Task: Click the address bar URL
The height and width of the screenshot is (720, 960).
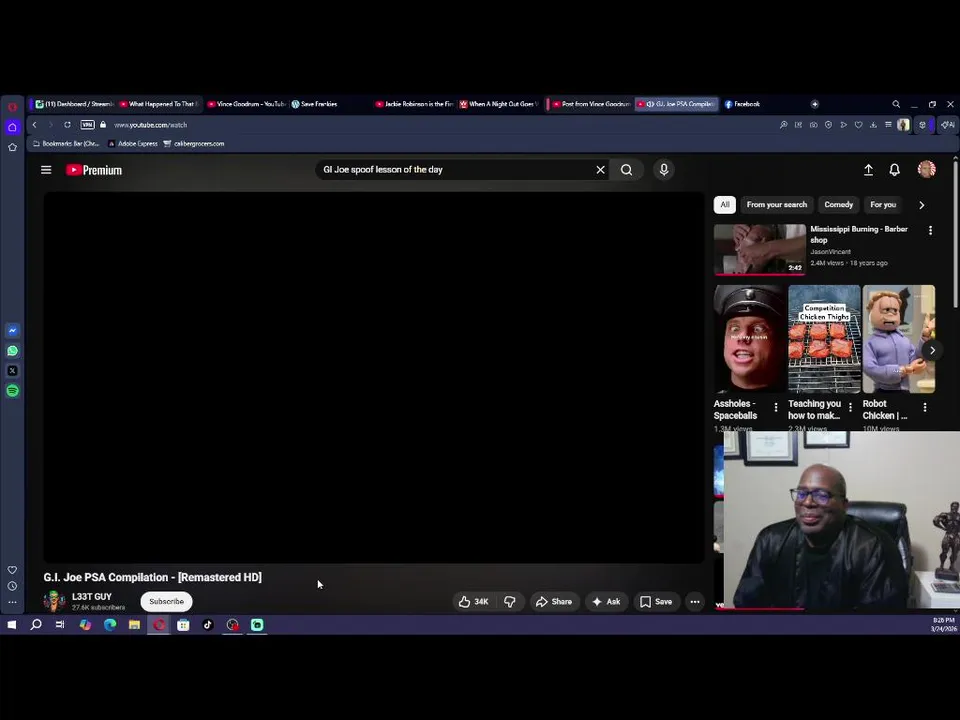Action: (x=151, y=125)
